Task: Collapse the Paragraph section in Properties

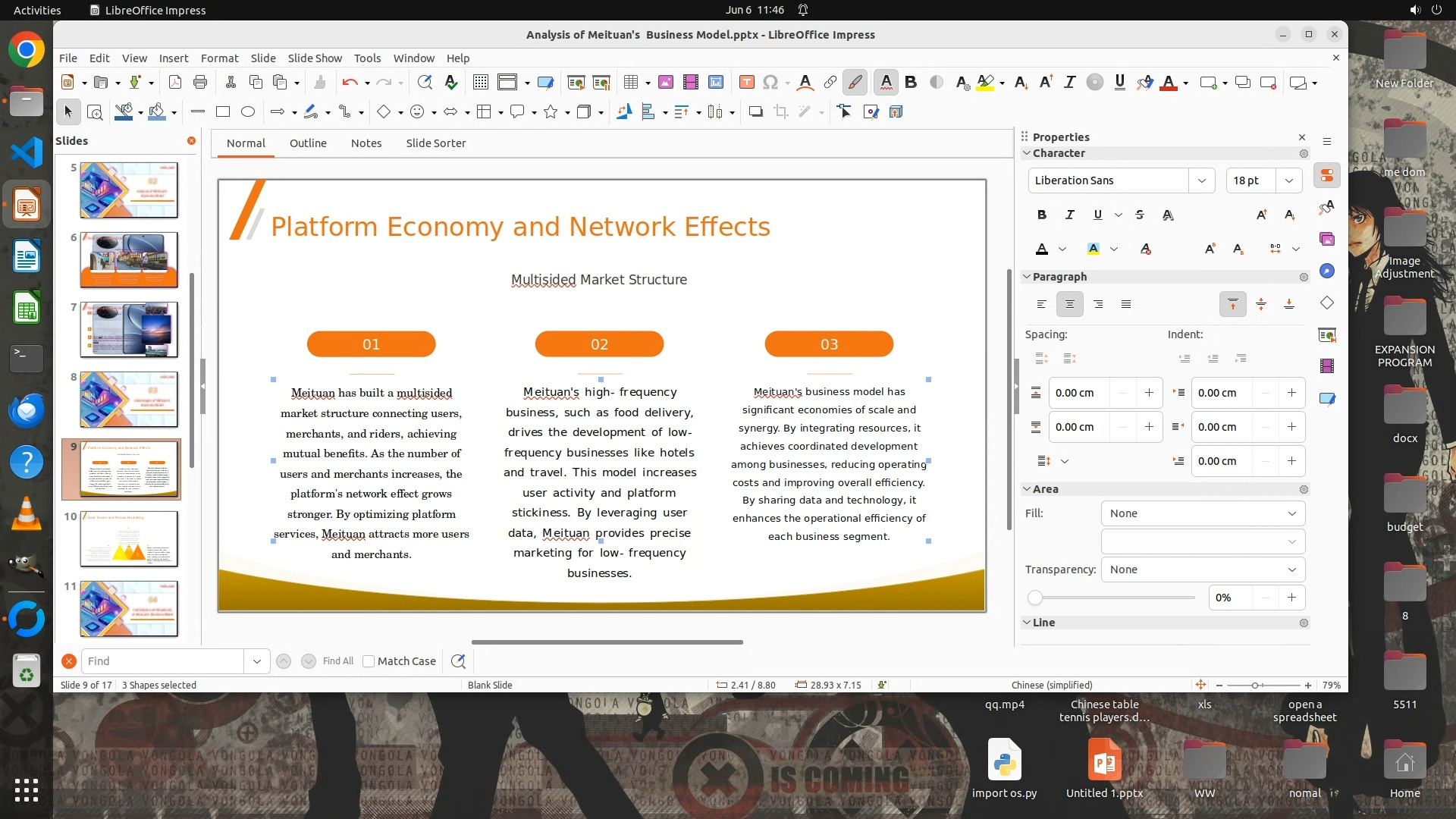Action: [x=1027, y=277]
